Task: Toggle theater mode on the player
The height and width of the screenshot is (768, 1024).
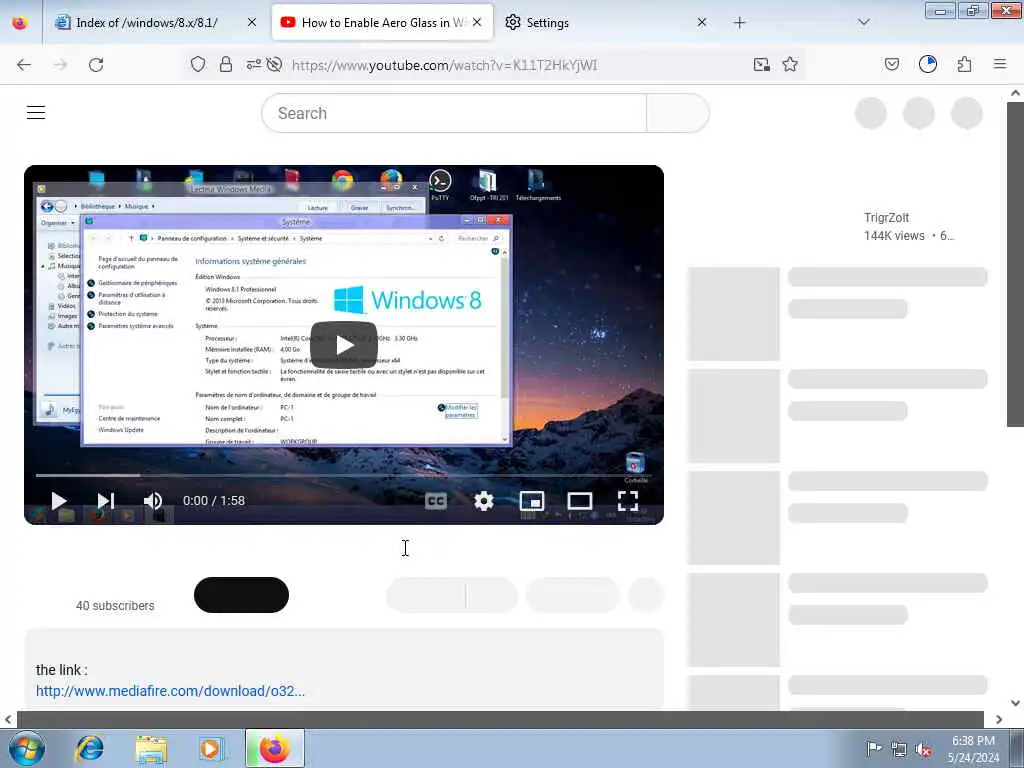Action: click(x=580, y=501)
